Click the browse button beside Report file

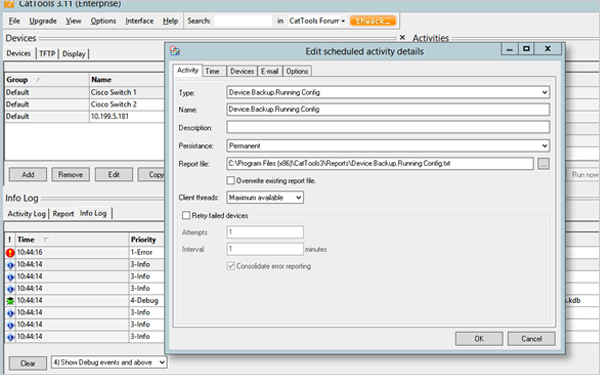(543, 164)
